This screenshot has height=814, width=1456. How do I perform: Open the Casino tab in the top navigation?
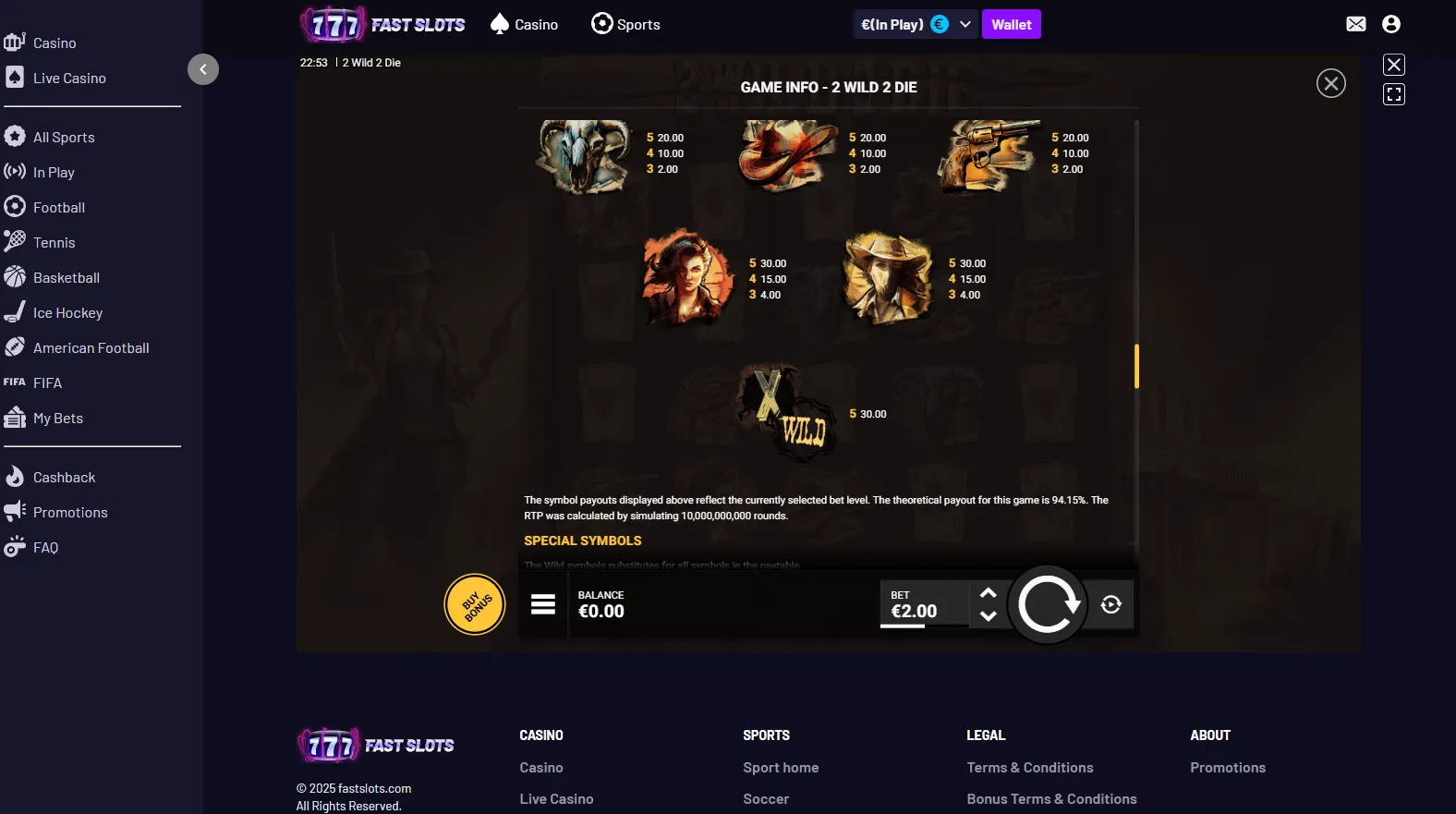click(524, 24)
